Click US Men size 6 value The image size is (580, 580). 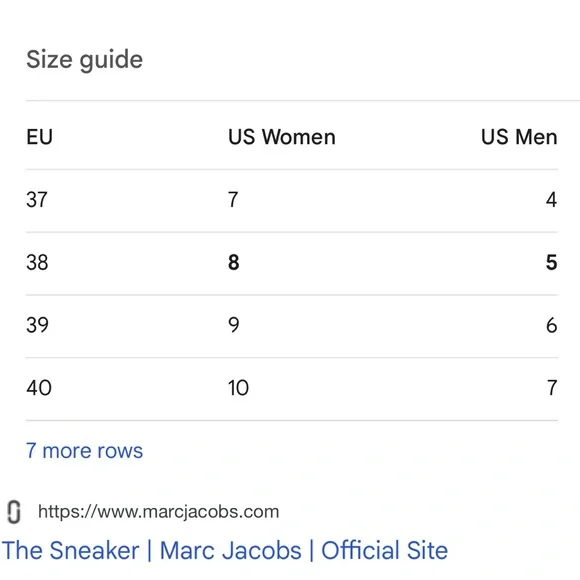552,325
